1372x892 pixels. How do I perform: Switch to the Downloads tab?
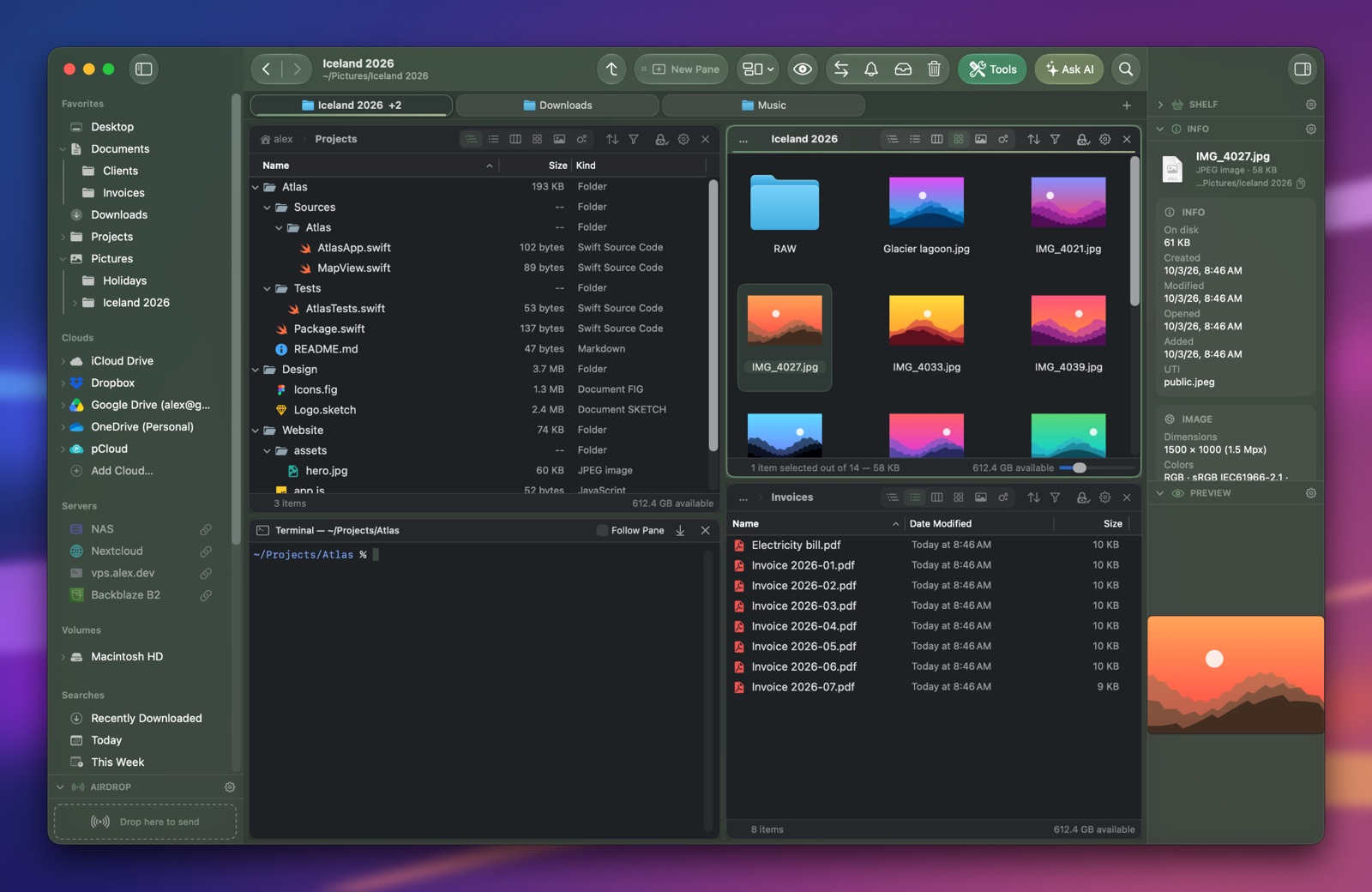coord(557,105)
